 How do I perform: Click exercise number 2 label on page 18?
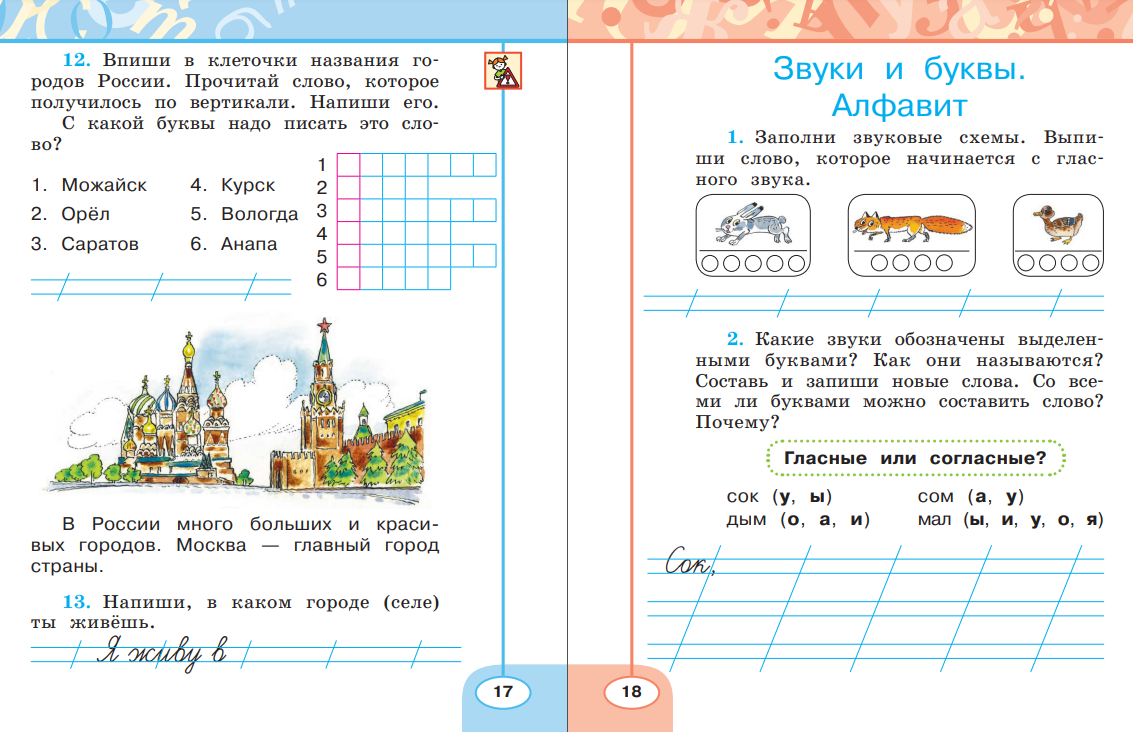point(735,339)
